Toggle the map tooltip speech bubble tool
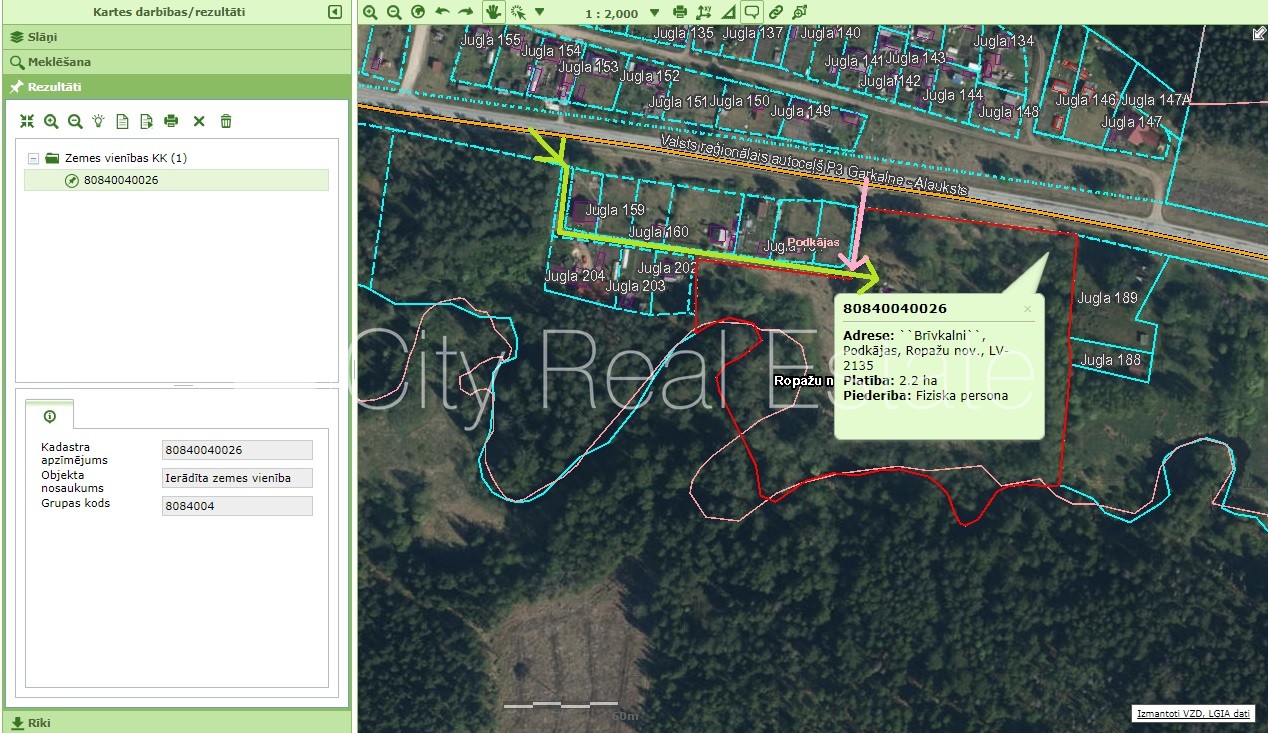Screen dimensions: 1268x733 751,12
